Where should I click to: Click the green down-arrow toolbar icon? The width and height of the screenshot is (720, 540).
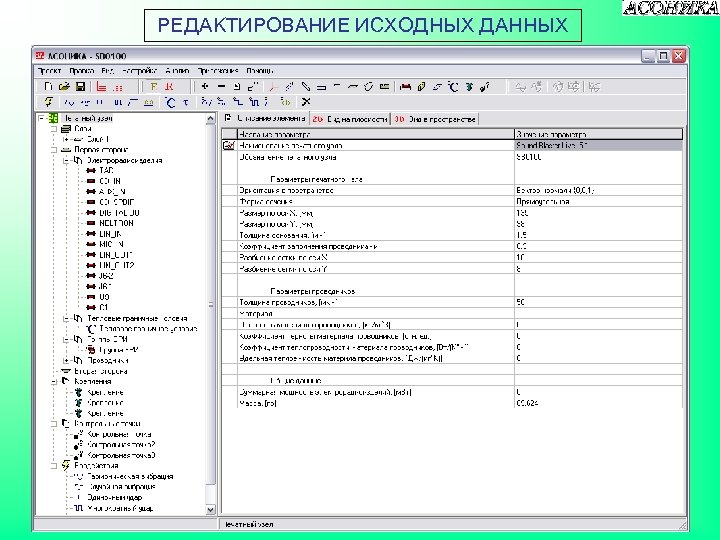point(469,86)
